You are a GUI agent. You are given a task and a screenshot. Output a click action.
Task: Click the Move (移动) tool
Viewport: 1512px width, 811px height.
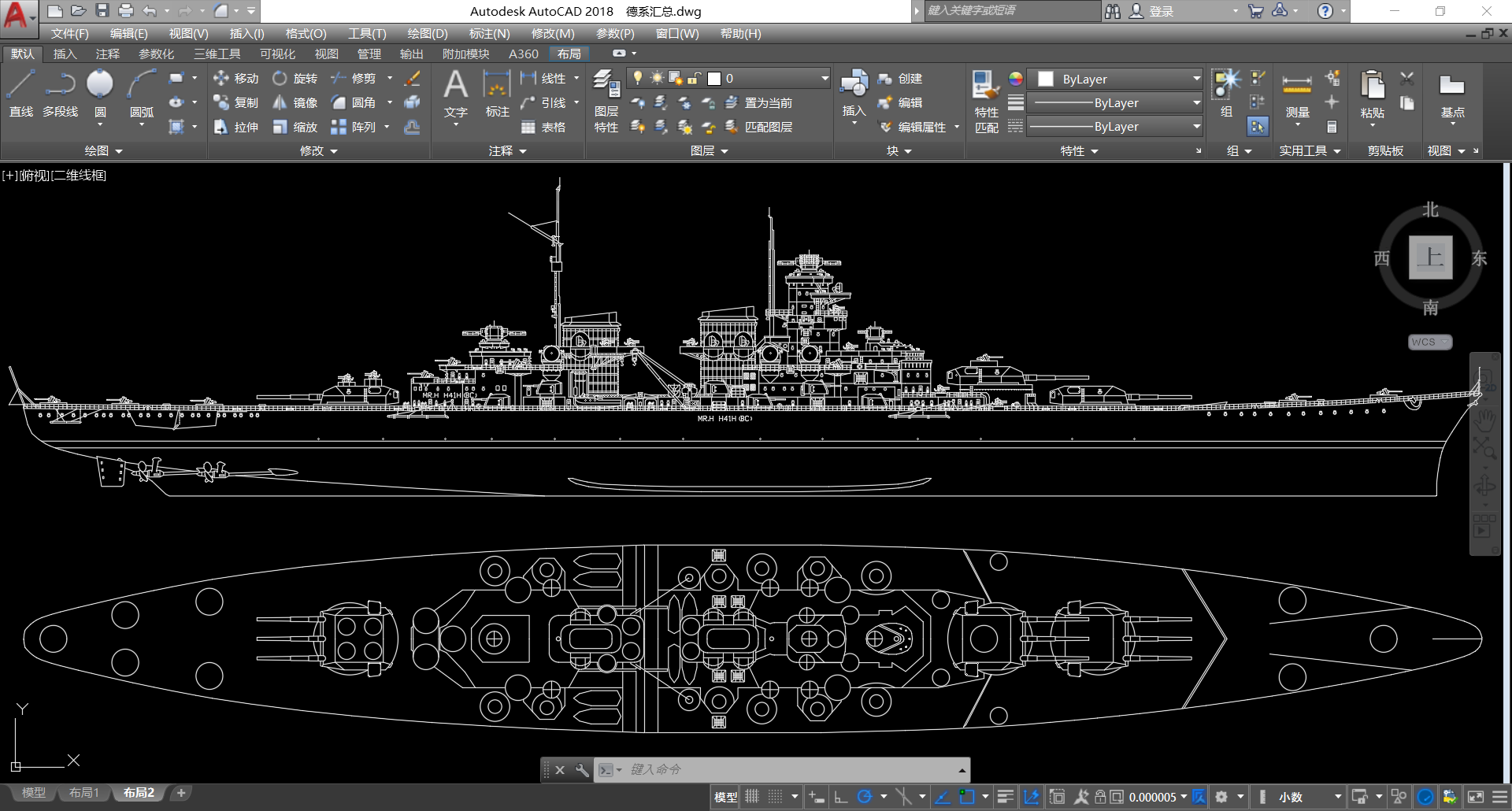(235, 79)
